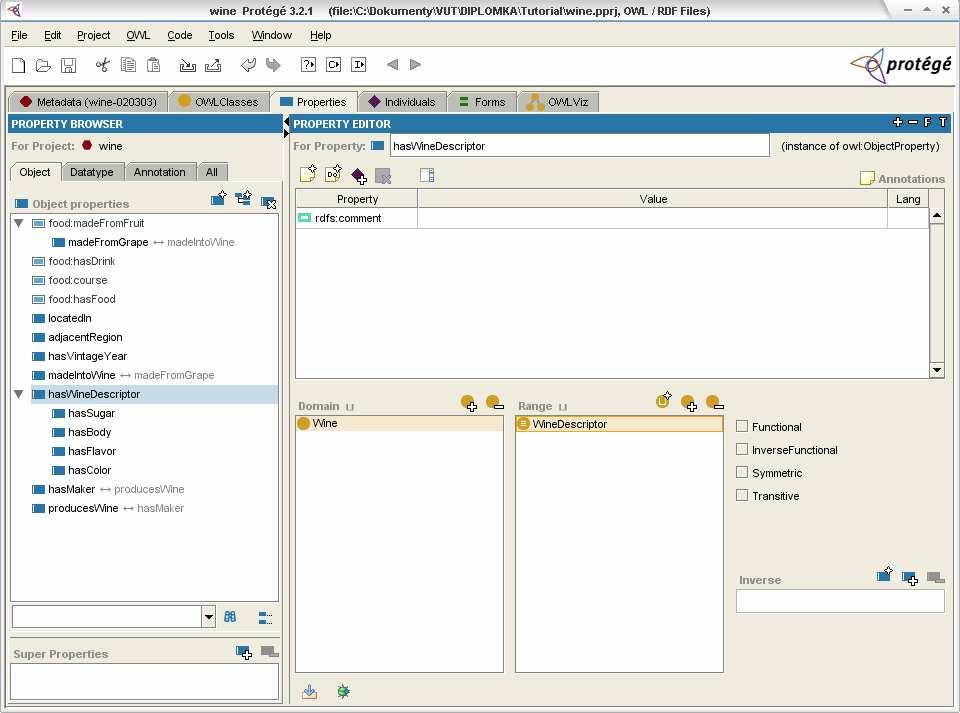
Task: Click annotations table scrollbar down arrow
Action: tap(937, 370)
